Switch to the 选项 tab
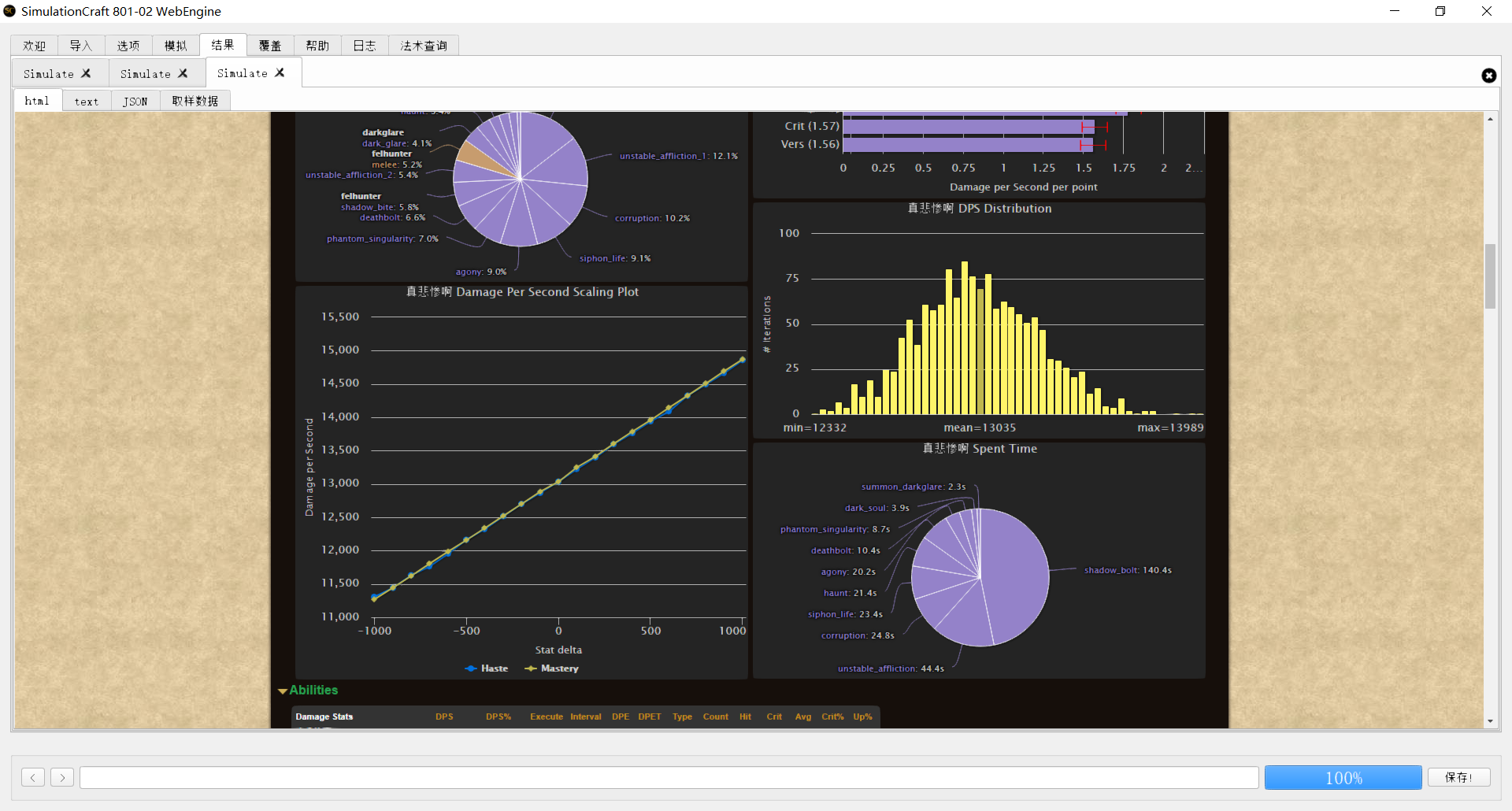Viewport: 1512px width, 811px height. click(128, 46)
